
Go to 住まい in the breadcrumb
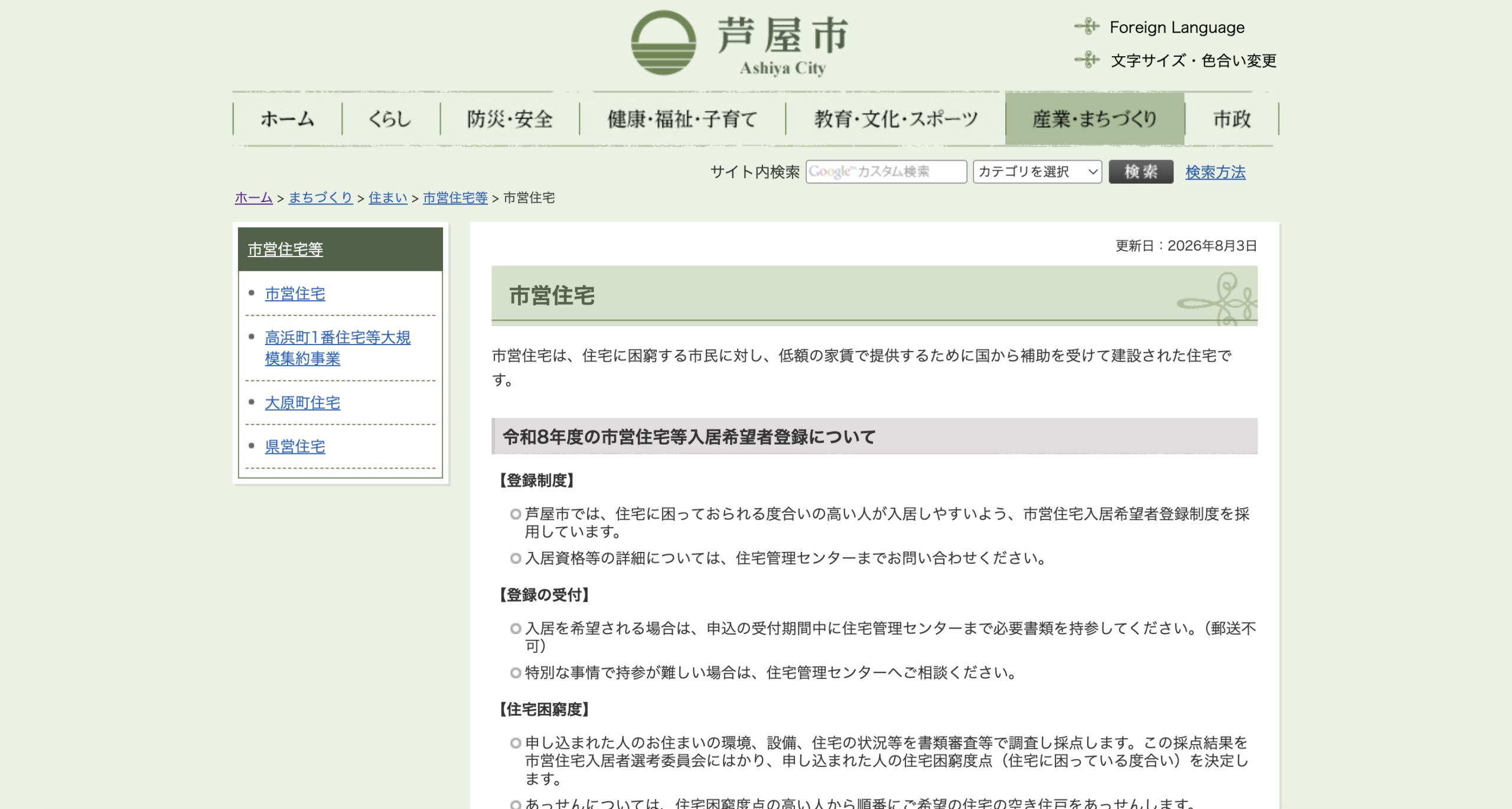pyautogui.click(x=388, y=198)
